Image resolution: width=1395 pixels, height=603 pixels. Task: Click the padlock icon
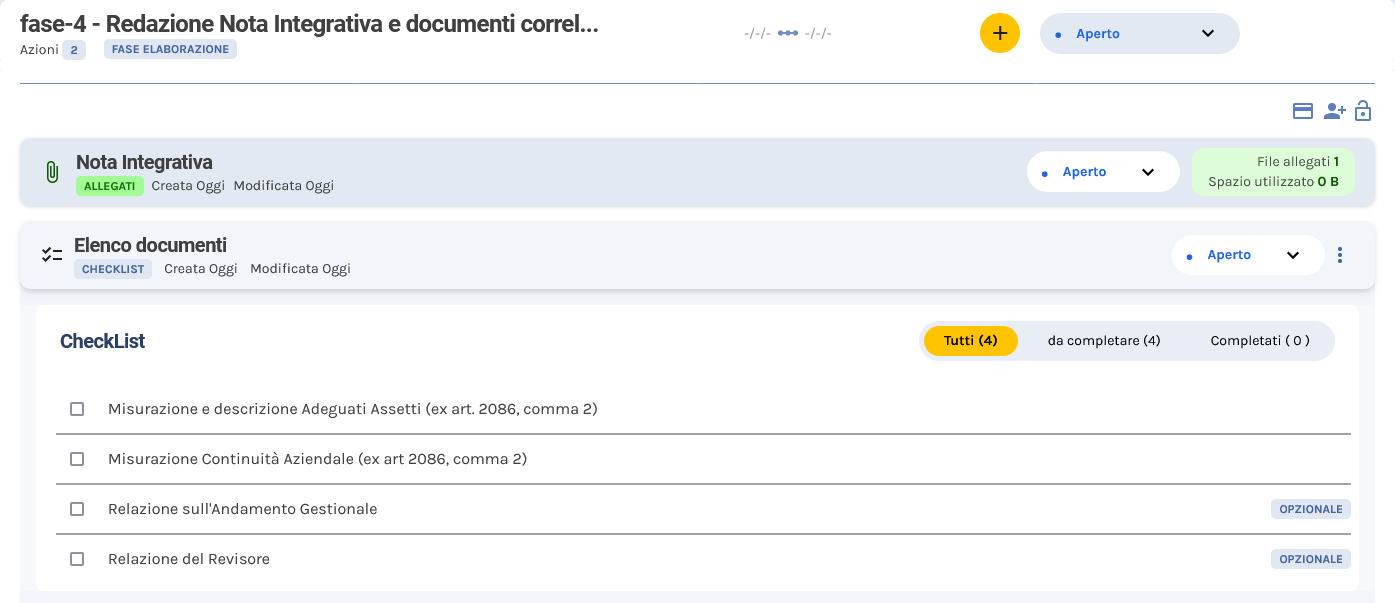coord(1363,111)
